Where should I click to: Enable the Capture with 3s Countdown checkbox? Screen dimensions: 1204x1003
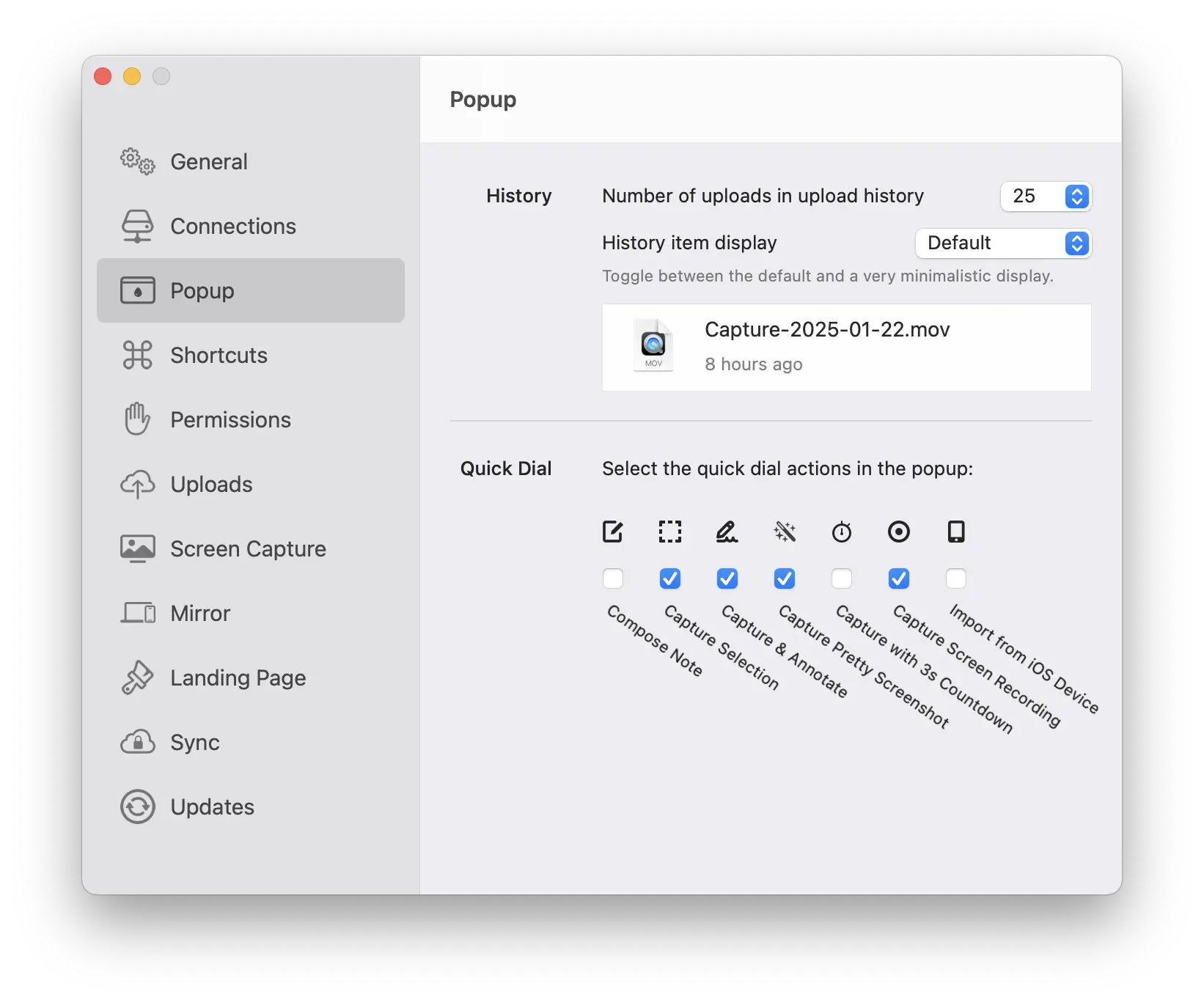pyautogui.click(x=842, y=578)
